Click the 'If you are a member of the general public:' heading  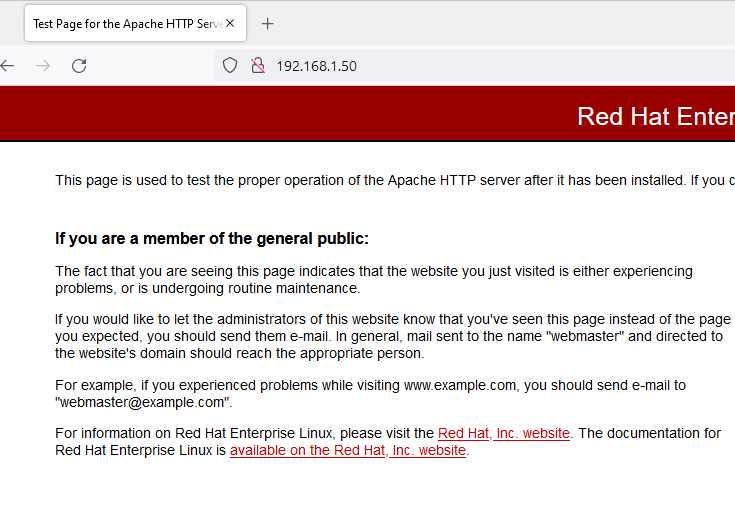click(212, 239)
